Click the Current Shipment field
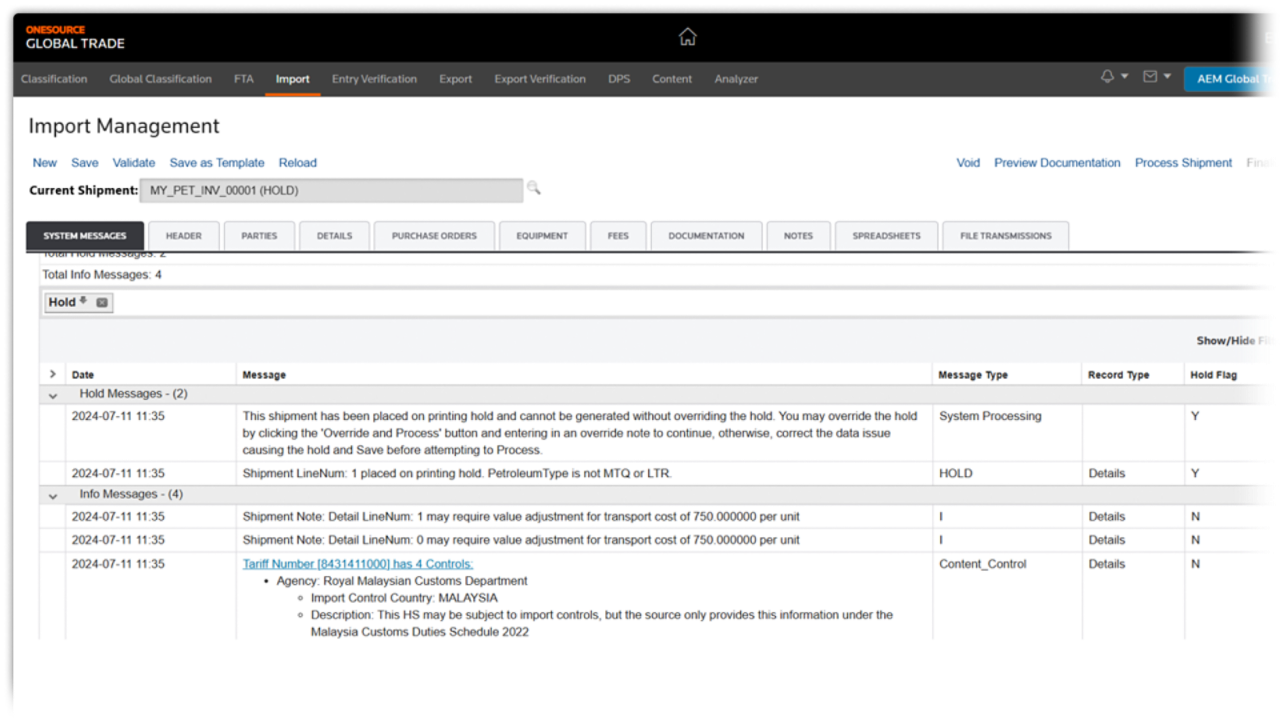The image size is (1280, 720). pyautogui.click(x=330, y=190)
